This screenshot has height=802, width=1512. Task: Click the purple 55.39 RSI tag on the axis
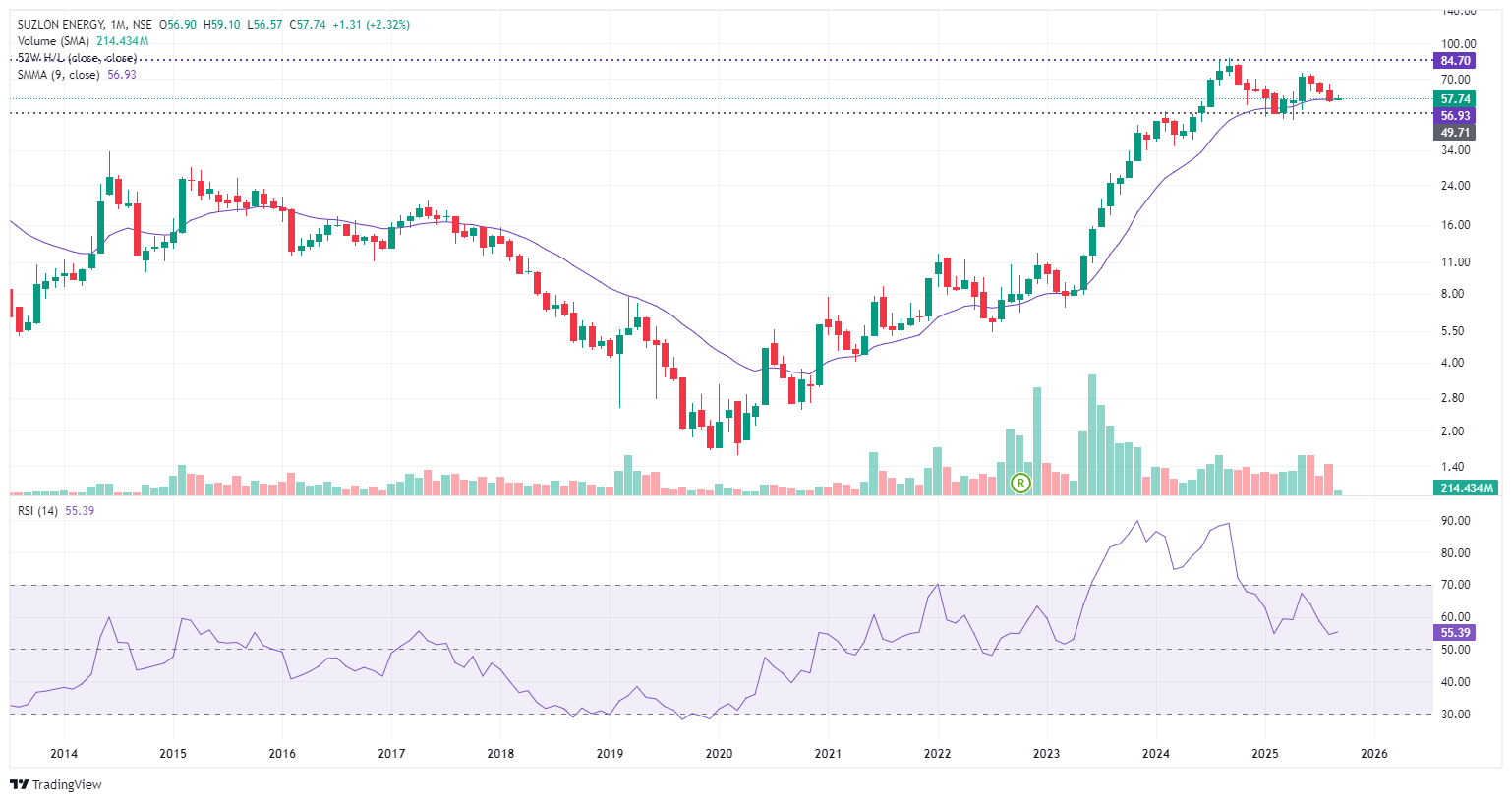click(1455, 633)
